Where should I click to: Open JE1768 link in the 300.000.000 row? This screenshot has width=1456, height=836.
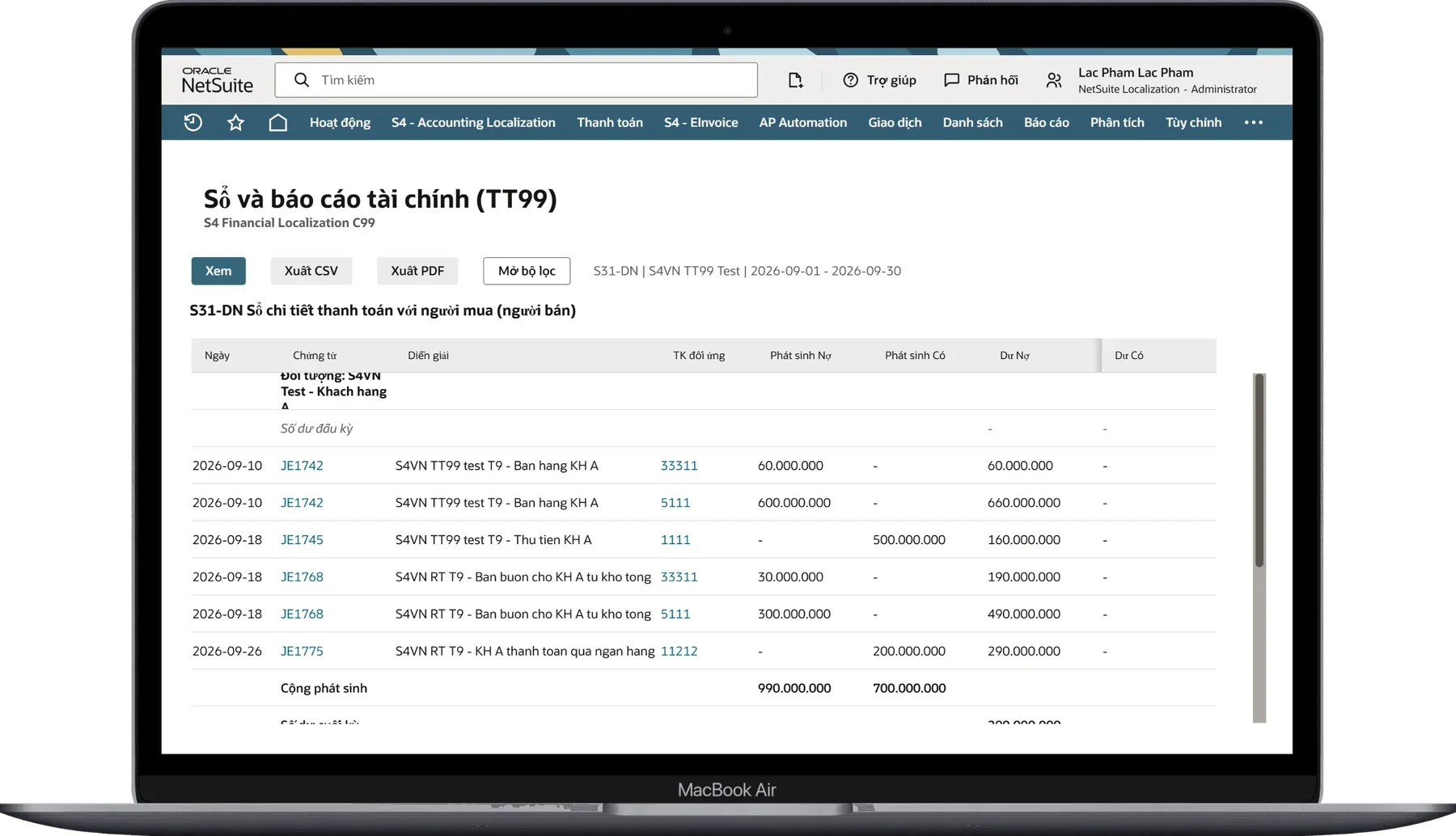coord(302,614)
